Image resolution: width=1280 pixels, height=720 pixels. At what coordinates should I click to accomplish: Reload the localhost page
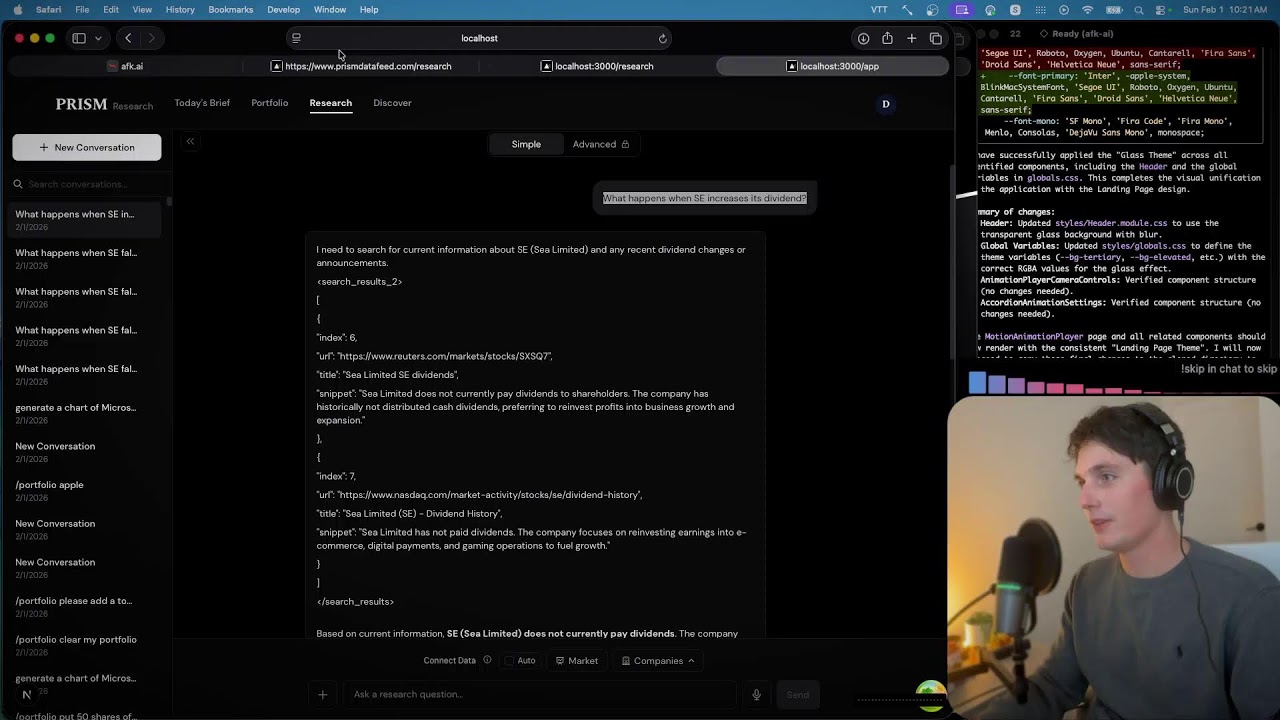(x=662, y=38)
